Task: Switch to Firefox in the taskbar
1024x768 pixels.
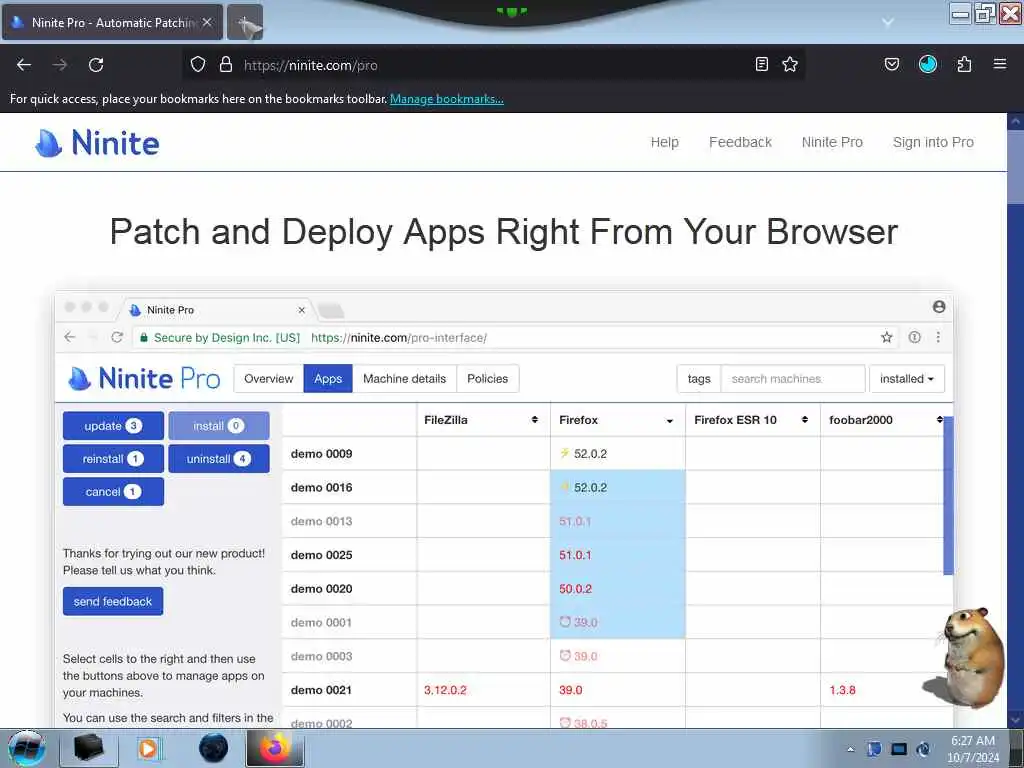Action: click(275, 748)
